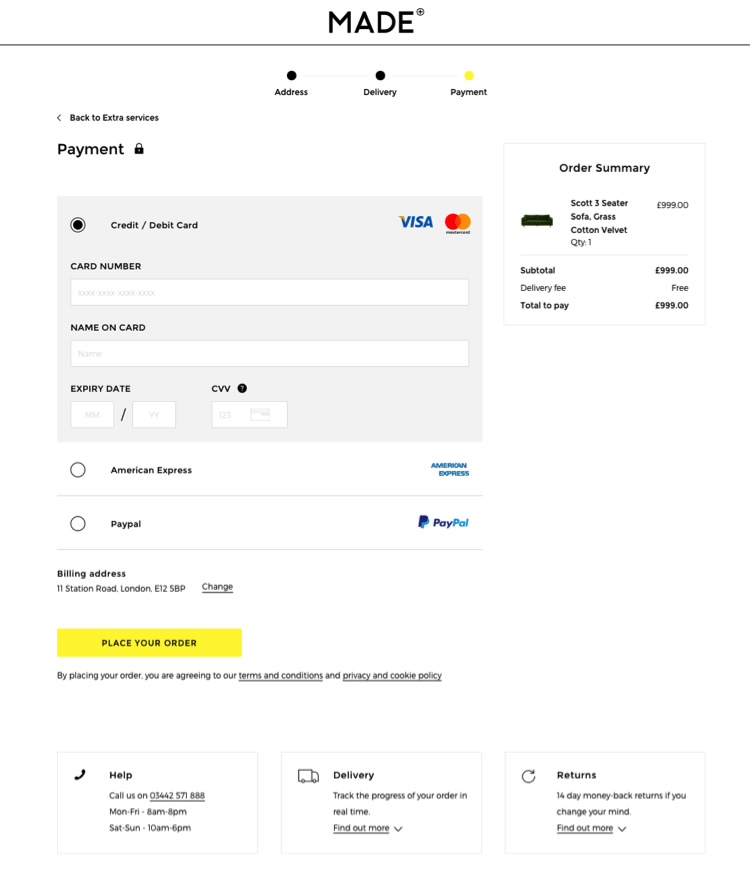
Task: Click the CVV help question mark icon
Action: click(242, 388)
